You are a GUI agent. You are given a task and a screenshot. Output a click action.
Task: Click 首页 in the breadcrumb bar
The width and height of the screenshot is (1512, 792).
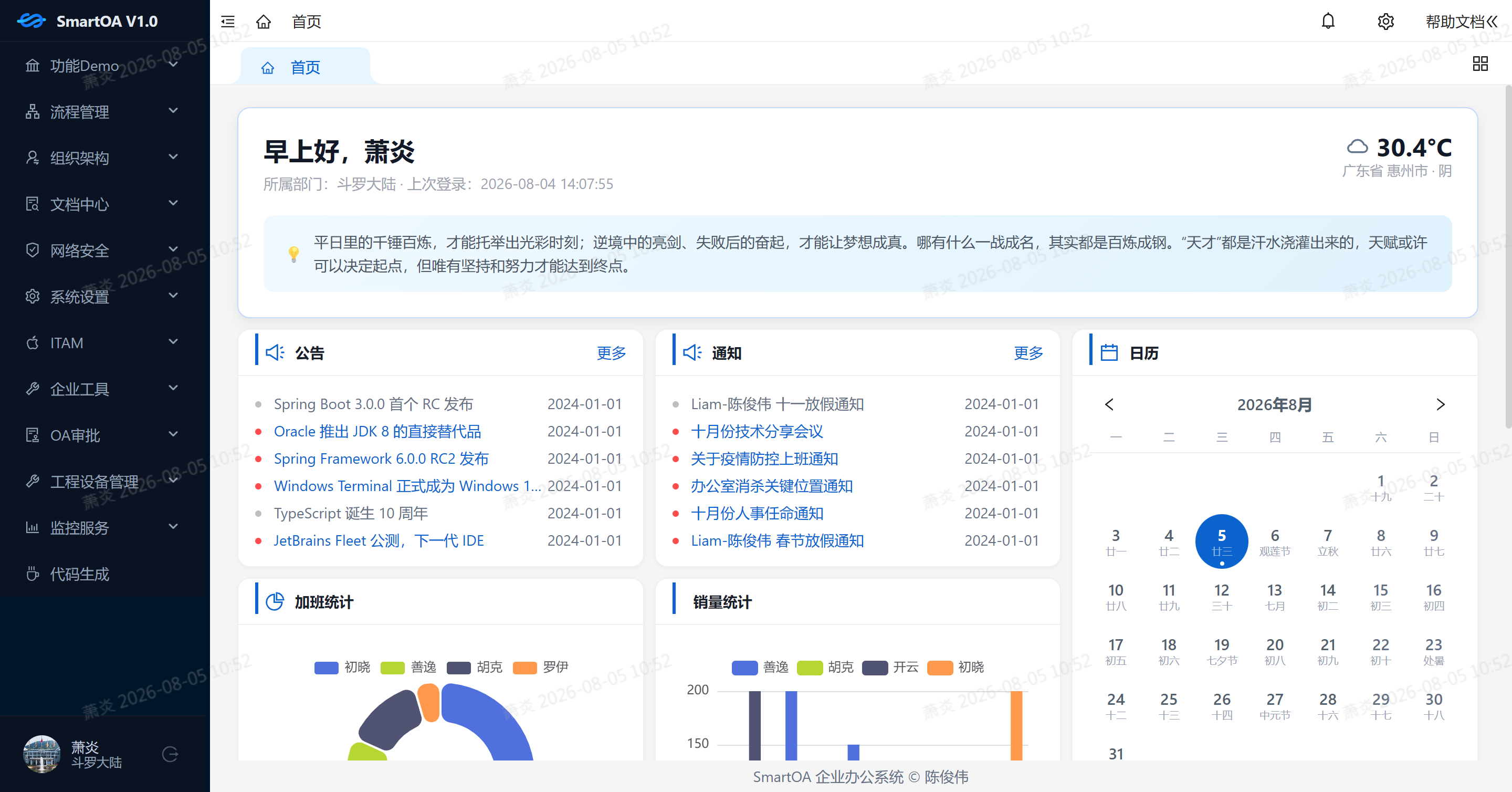[x=307, y=22]
